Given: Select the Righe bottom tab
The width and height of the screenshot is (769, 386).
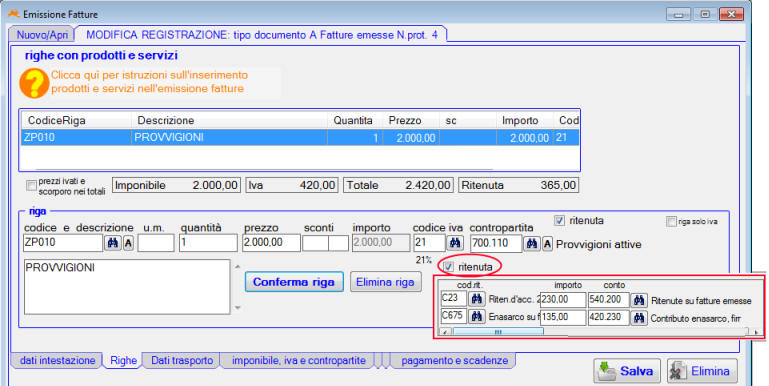Looking at the screenshot, I should (123, 360).
